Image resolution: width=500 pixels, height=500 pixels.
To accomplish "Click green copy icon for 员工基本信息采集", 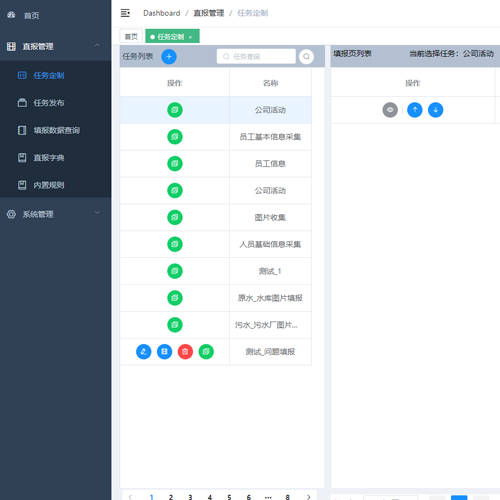I will click(175, 137).
